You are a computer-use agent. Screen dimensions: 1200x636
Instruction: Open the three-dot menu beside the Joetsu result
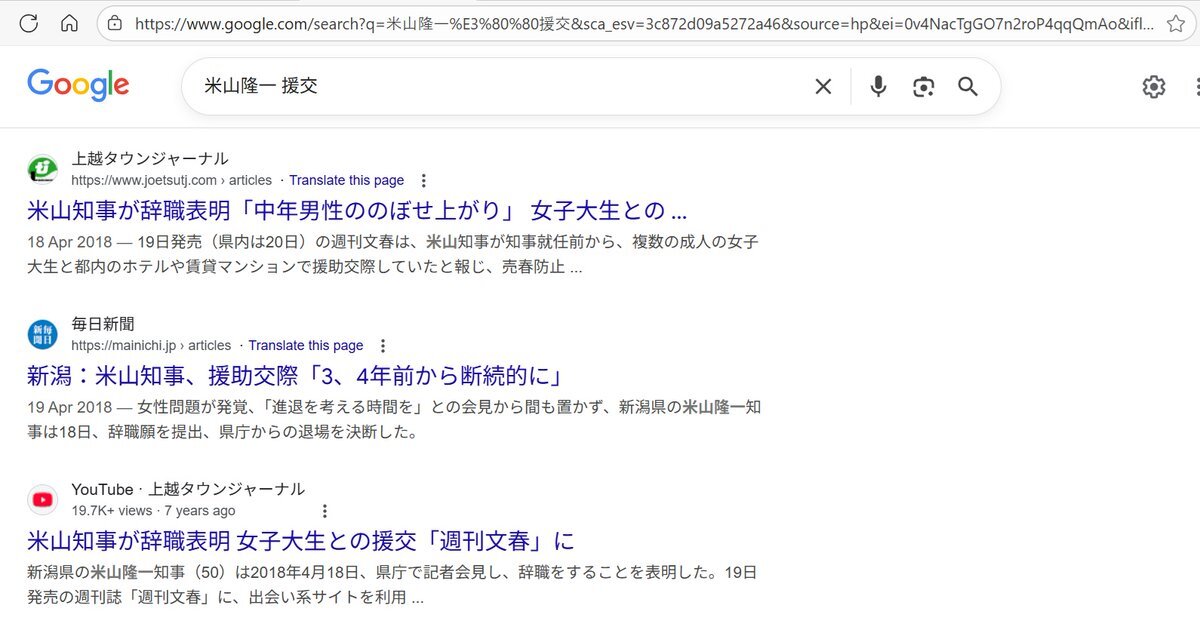coord(424,180)
